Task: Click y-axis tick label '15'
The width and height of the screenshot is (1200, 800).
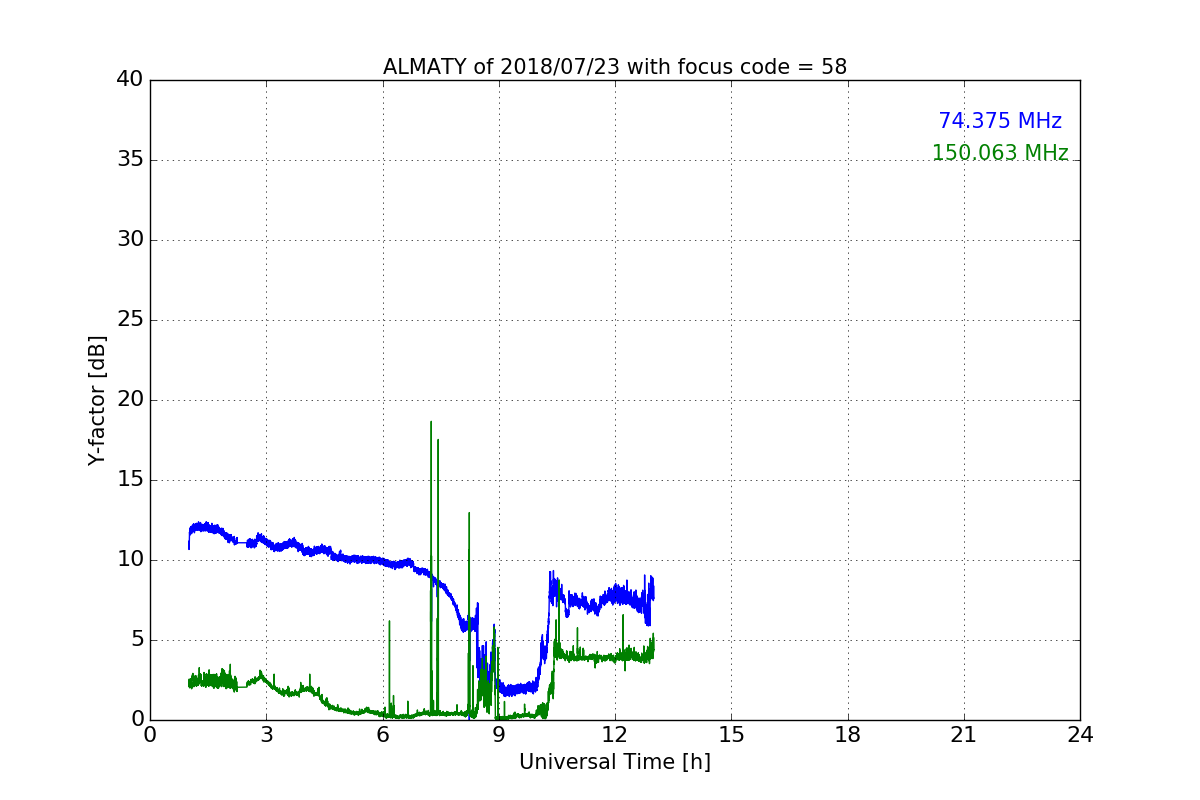Action: click(x=130, y=480)
